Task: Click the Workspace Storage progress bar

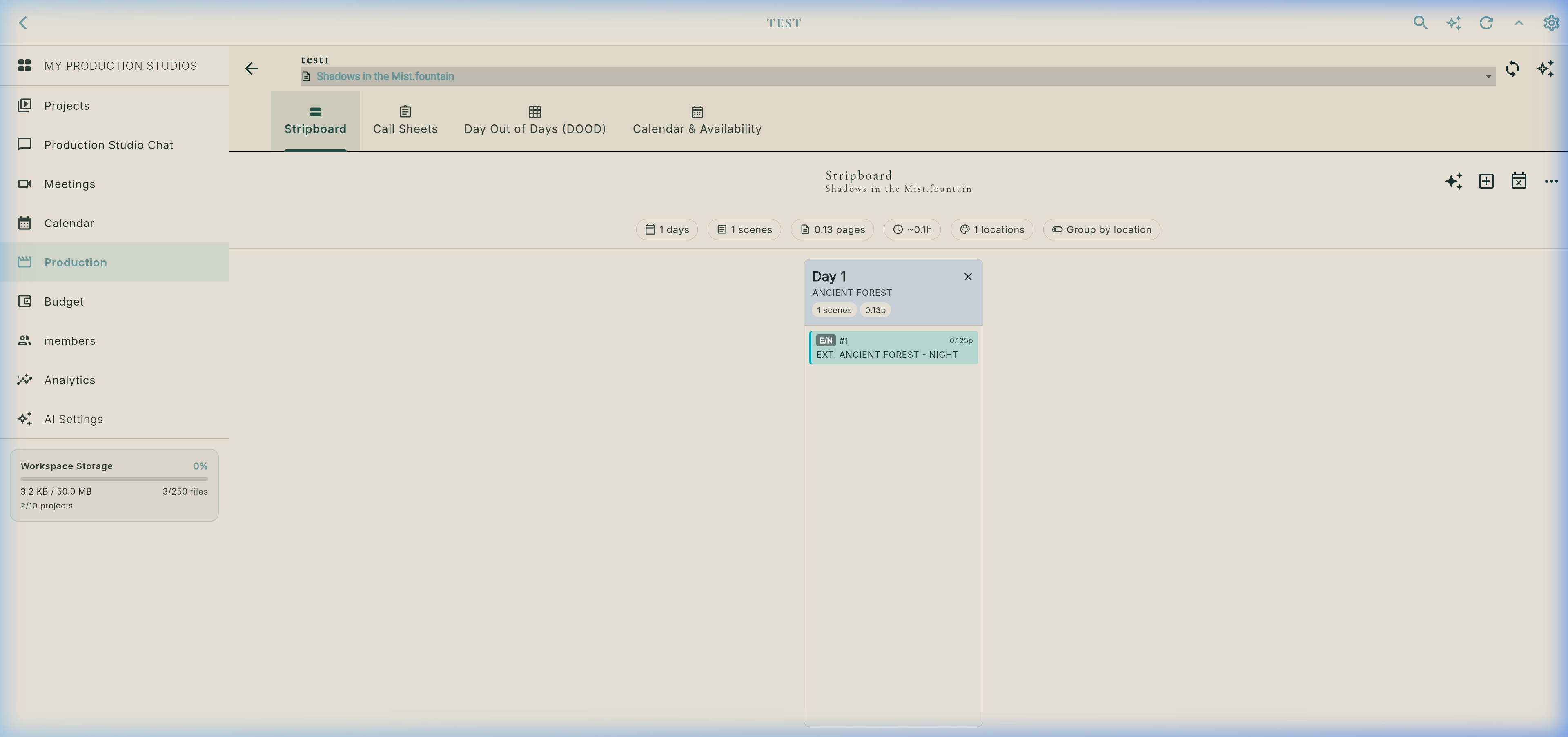Action: point(114,479)
